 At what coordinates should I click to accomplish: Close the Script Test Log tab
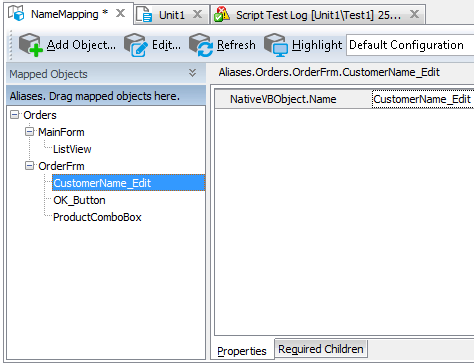pos(414,14)
